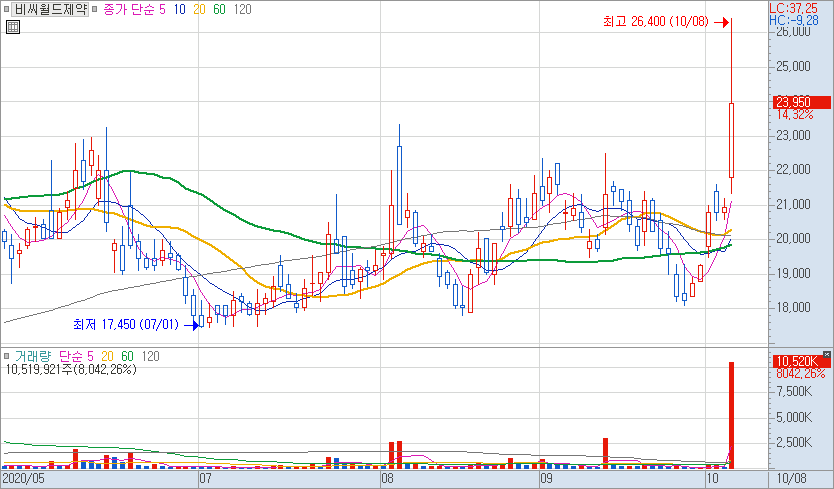Click the 25,000 price axis label

point(794,67)
